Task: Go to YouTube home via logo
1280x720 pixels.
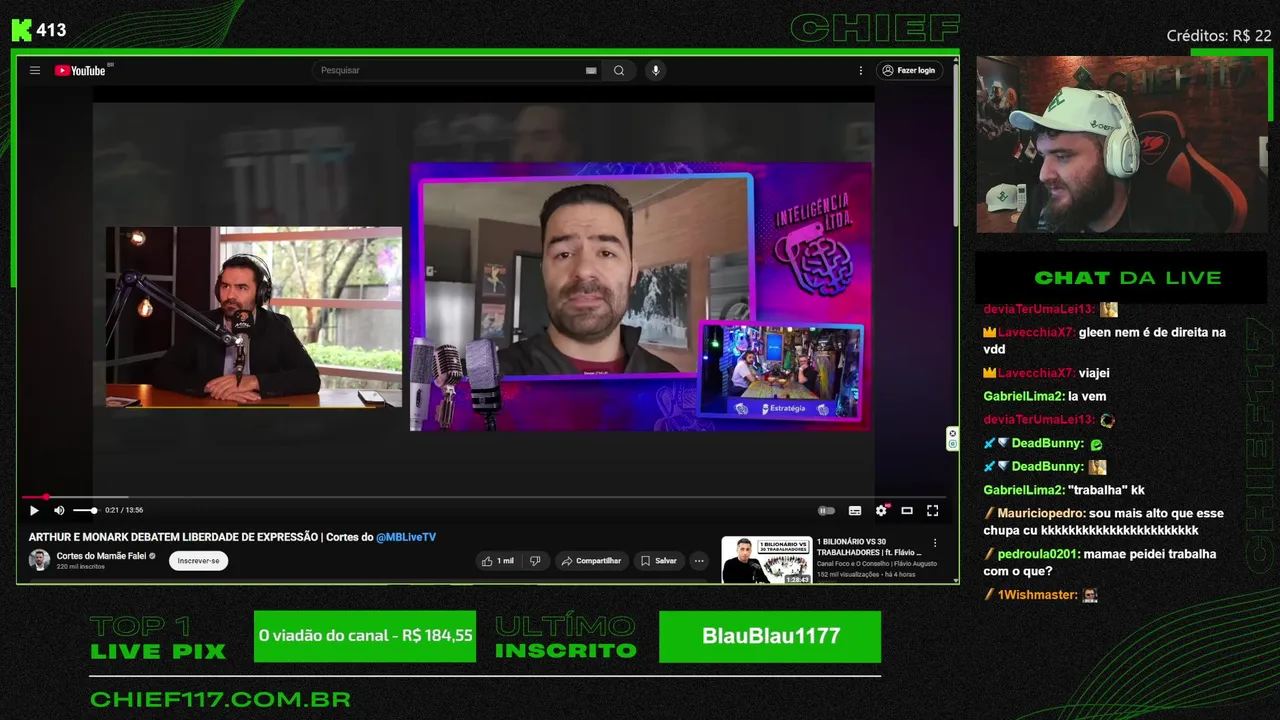Action: click(80, 70)
